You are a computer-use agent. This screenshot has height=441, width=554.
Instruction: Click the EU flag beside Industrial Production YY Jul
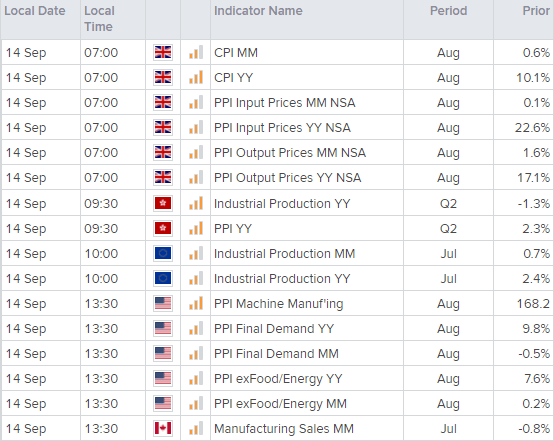click(x=163, y=278)
